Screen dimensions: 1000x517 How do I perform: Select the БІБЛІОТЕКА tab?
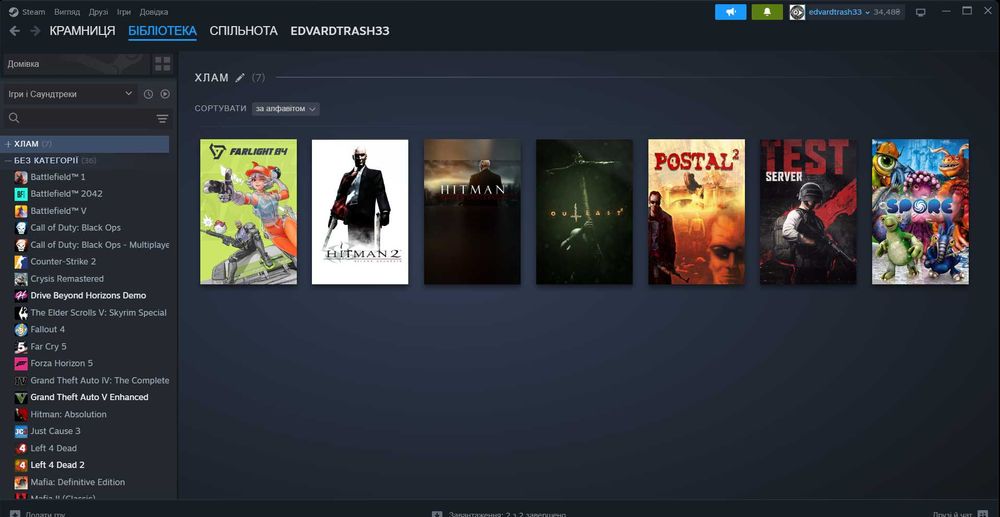click(162, 31)
